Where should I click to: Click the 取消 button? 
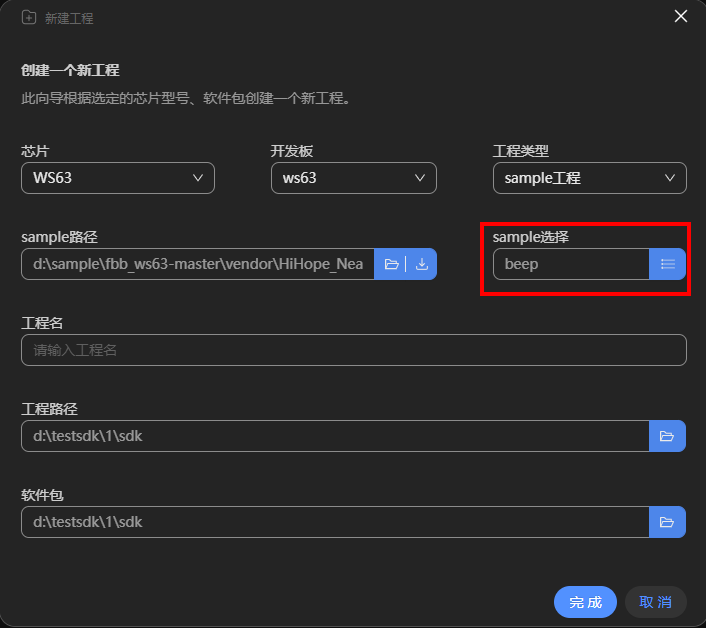point(655,602)
